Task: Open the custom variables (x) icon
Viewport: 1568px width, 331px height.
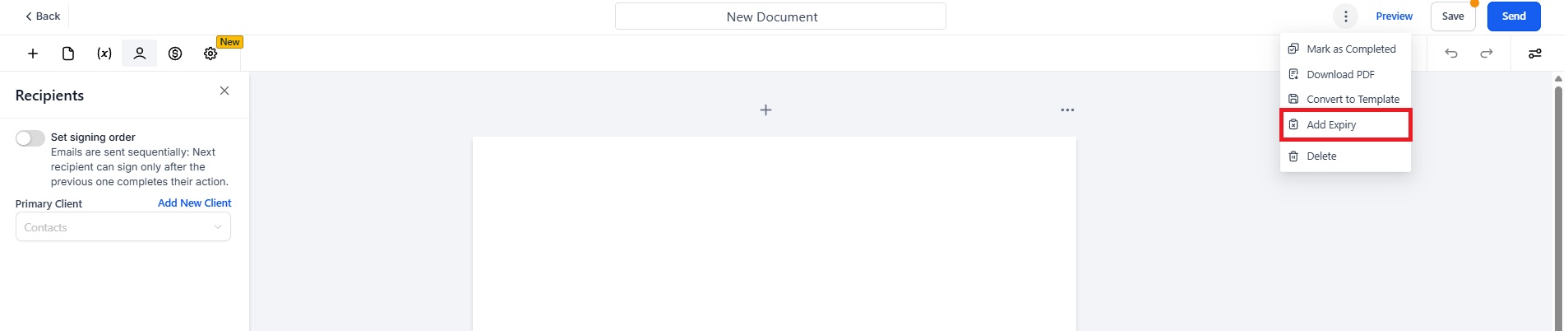Action: [104, 54]
